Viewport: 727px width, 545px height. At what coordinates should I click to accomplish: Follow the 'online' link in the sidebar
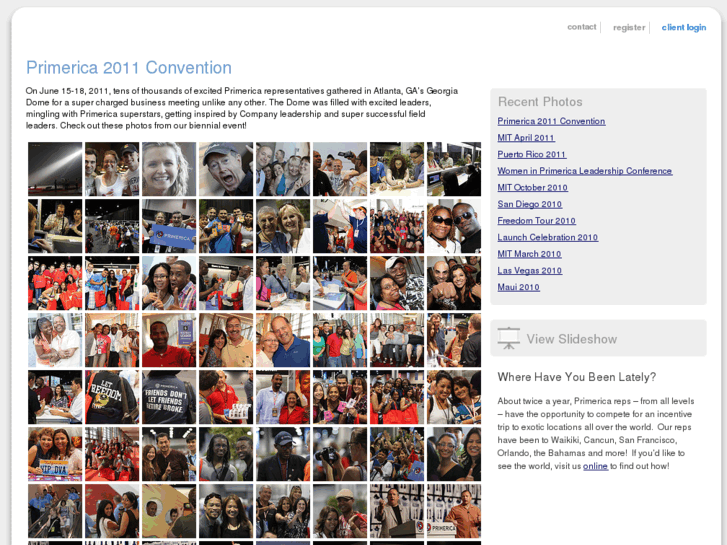point(595,466)
